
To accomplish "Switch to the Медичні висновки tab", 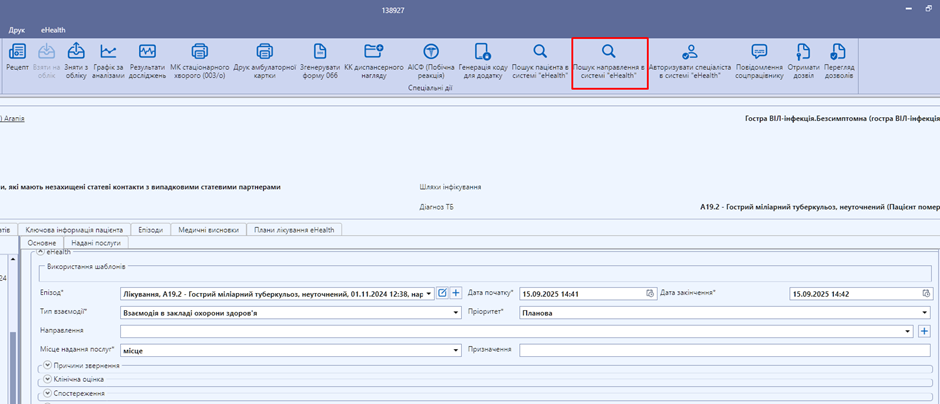I will [x=208, y=229].
